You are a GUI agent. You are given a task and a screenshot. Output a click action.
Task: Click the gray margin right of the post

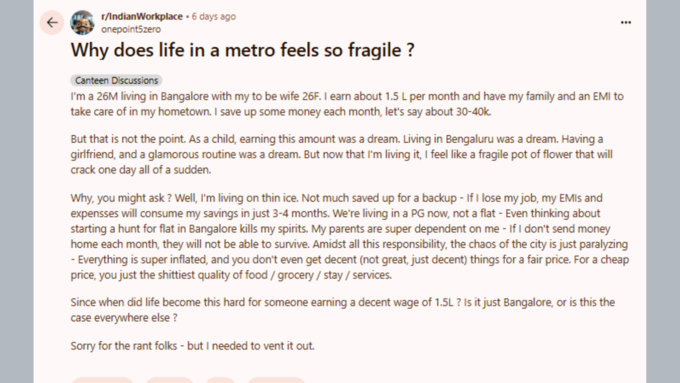point(663,191)
